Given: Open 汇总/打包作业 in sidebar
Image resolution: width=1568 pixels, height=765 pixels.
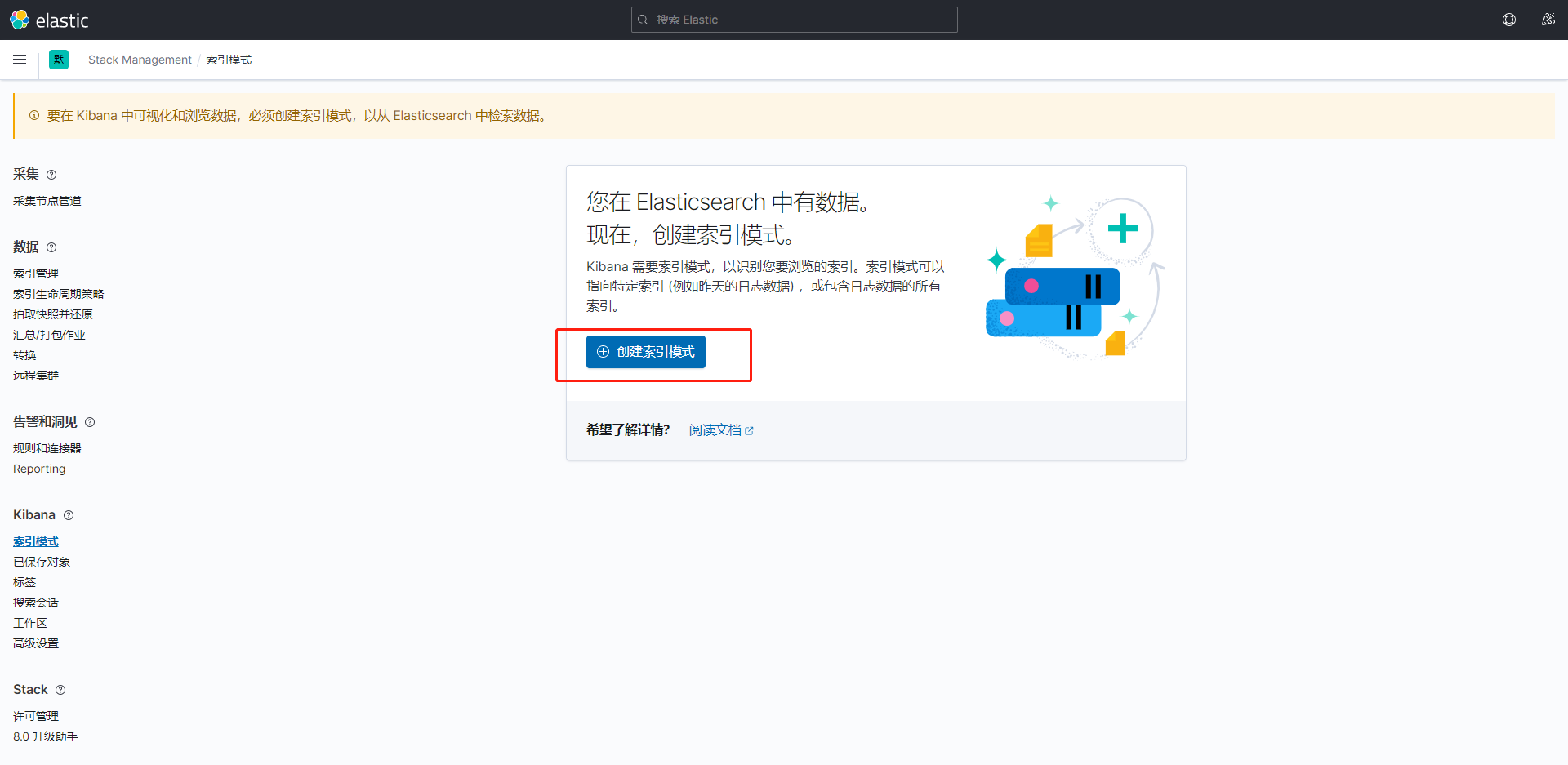Looking at the screenshot, I should tap(49, 335).
